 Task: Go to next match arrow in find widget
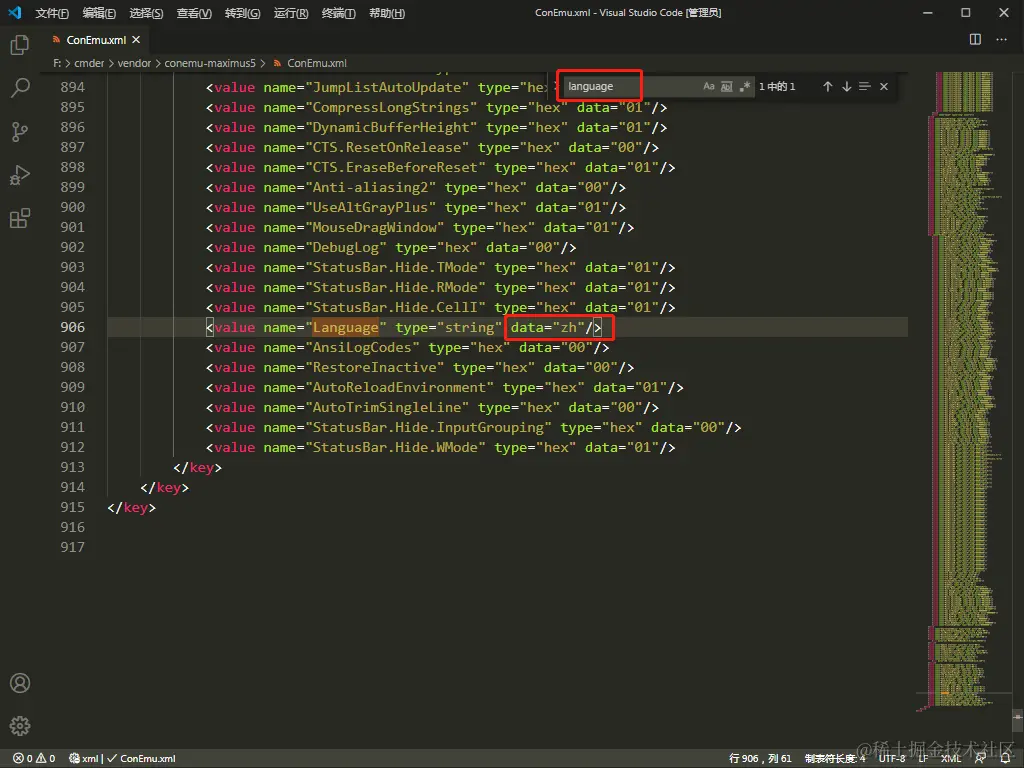846,86
